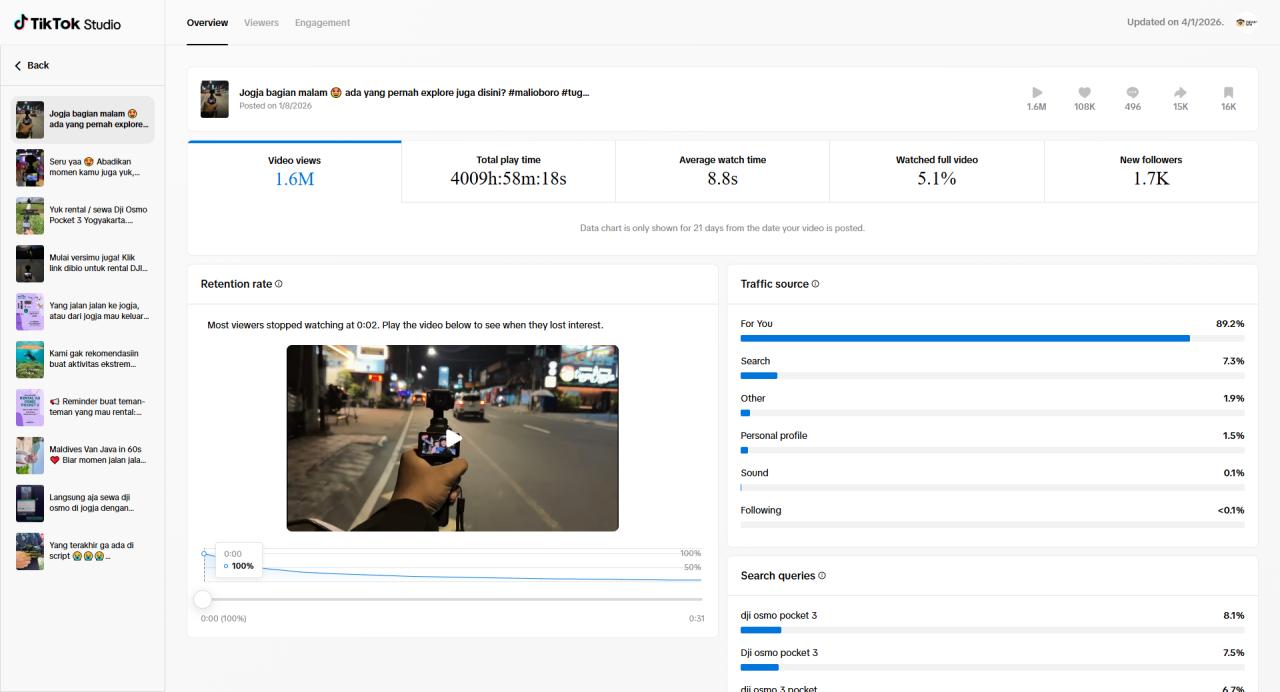Select the Video views metric card
Screen dimensions: 1280x692
click(x=294, y=171)
